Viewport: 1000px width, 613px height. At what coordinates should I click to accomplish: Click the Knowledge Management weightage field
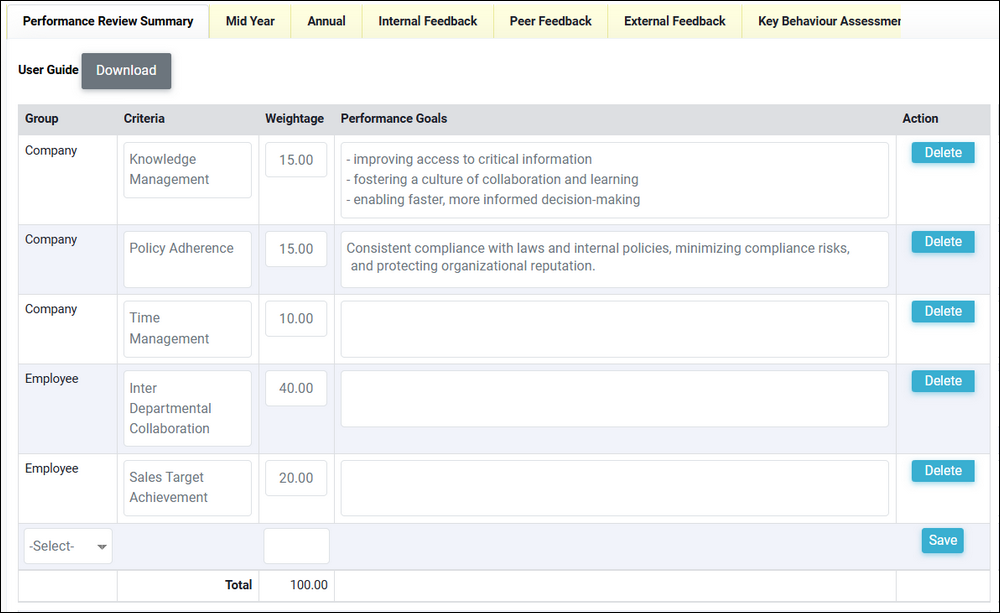pyautogui.click(x=296, y=160)
